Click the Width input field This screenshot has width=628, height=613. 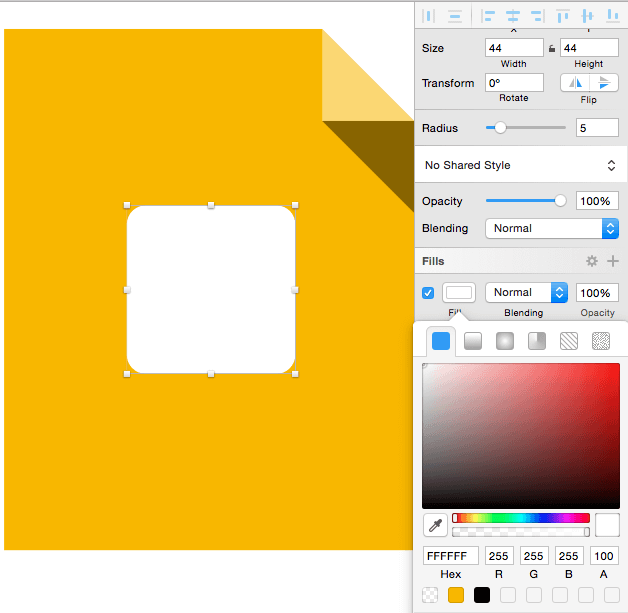pos(514,48)
